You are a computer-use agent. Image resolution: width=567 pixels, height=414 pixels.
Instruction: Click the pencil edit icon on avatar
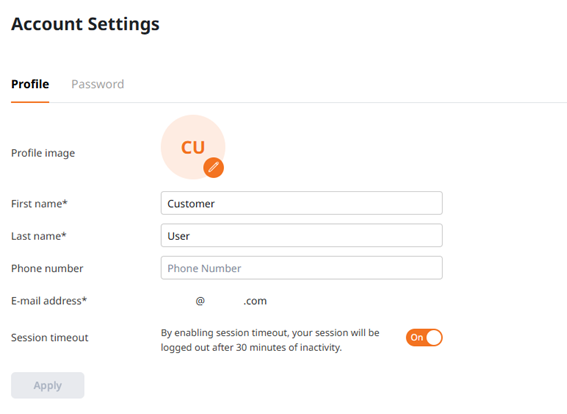coord(213,168)
